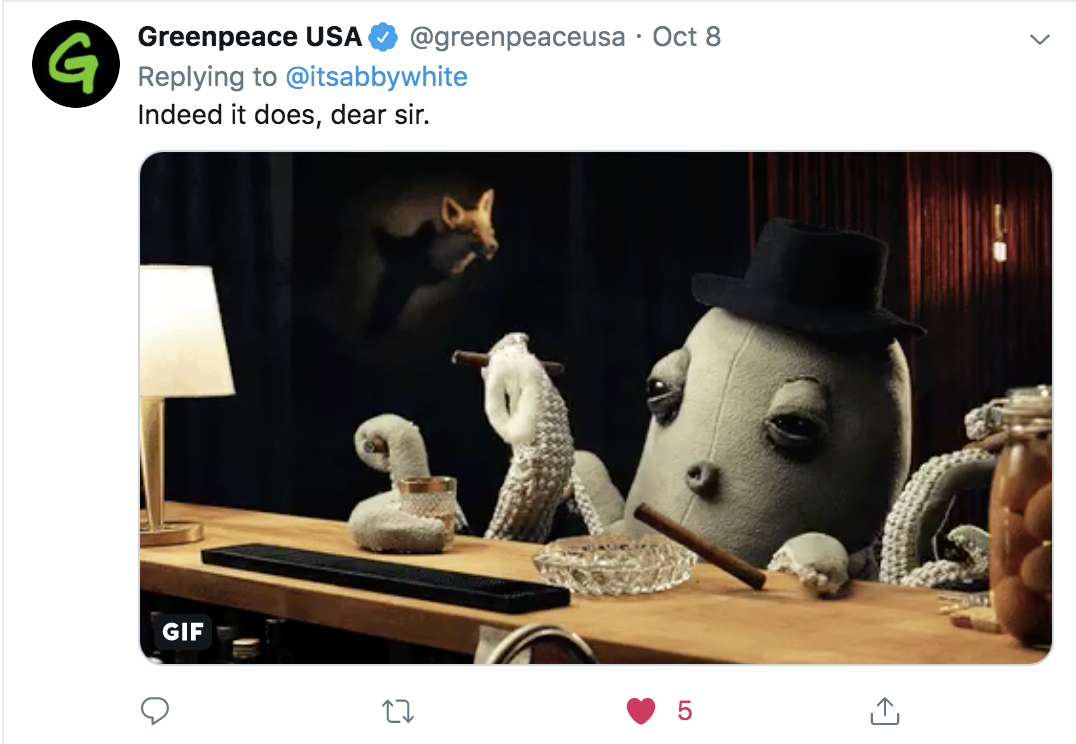The width and height of the screenshot is (1076, 744).
Task: Click the octopus's black hat in the GIF
Action: click(x=804, y=276)
